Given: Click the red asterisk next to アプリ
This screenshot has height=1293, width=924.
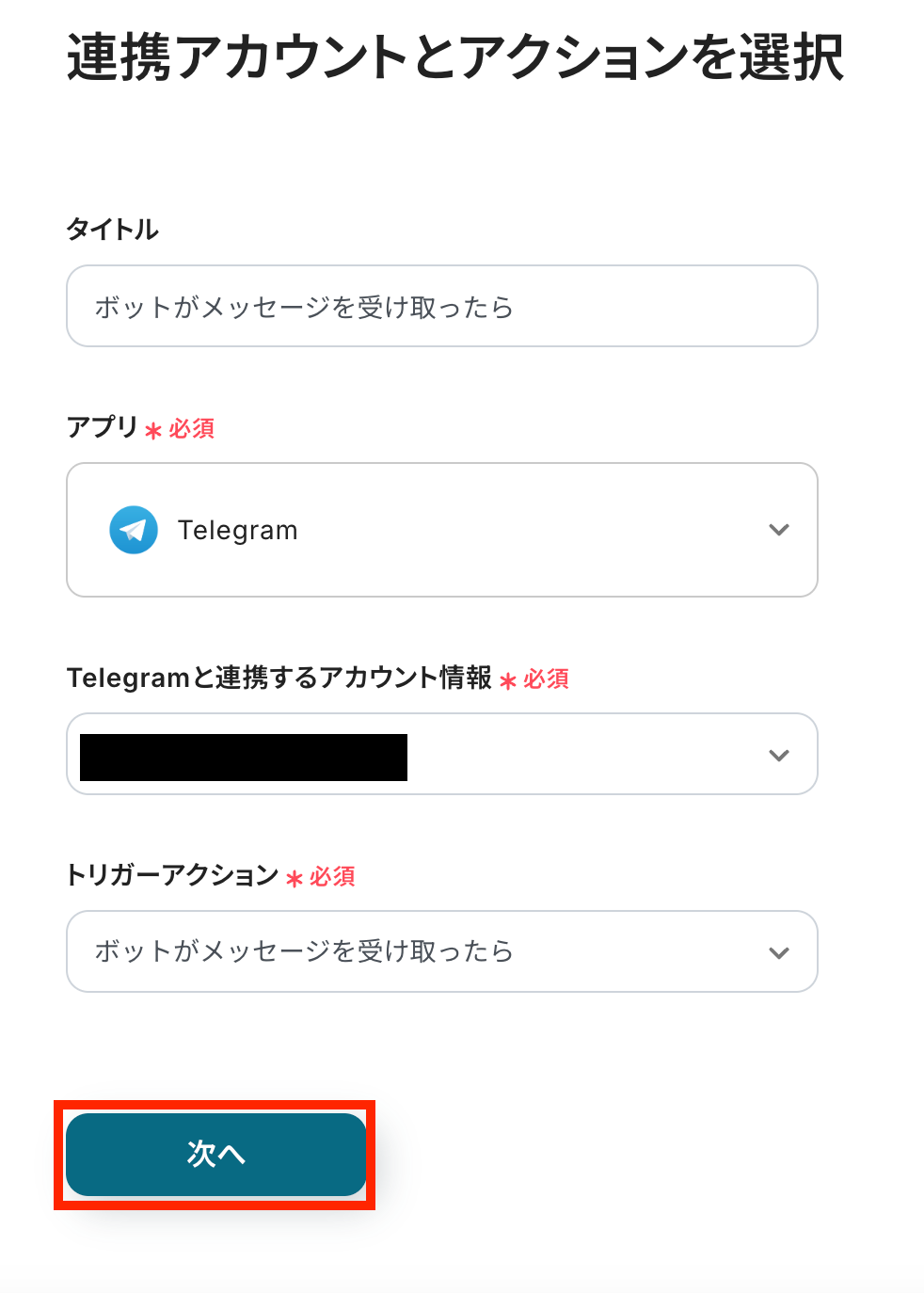Looking at the screenshot, I should (x=153, y=431).
